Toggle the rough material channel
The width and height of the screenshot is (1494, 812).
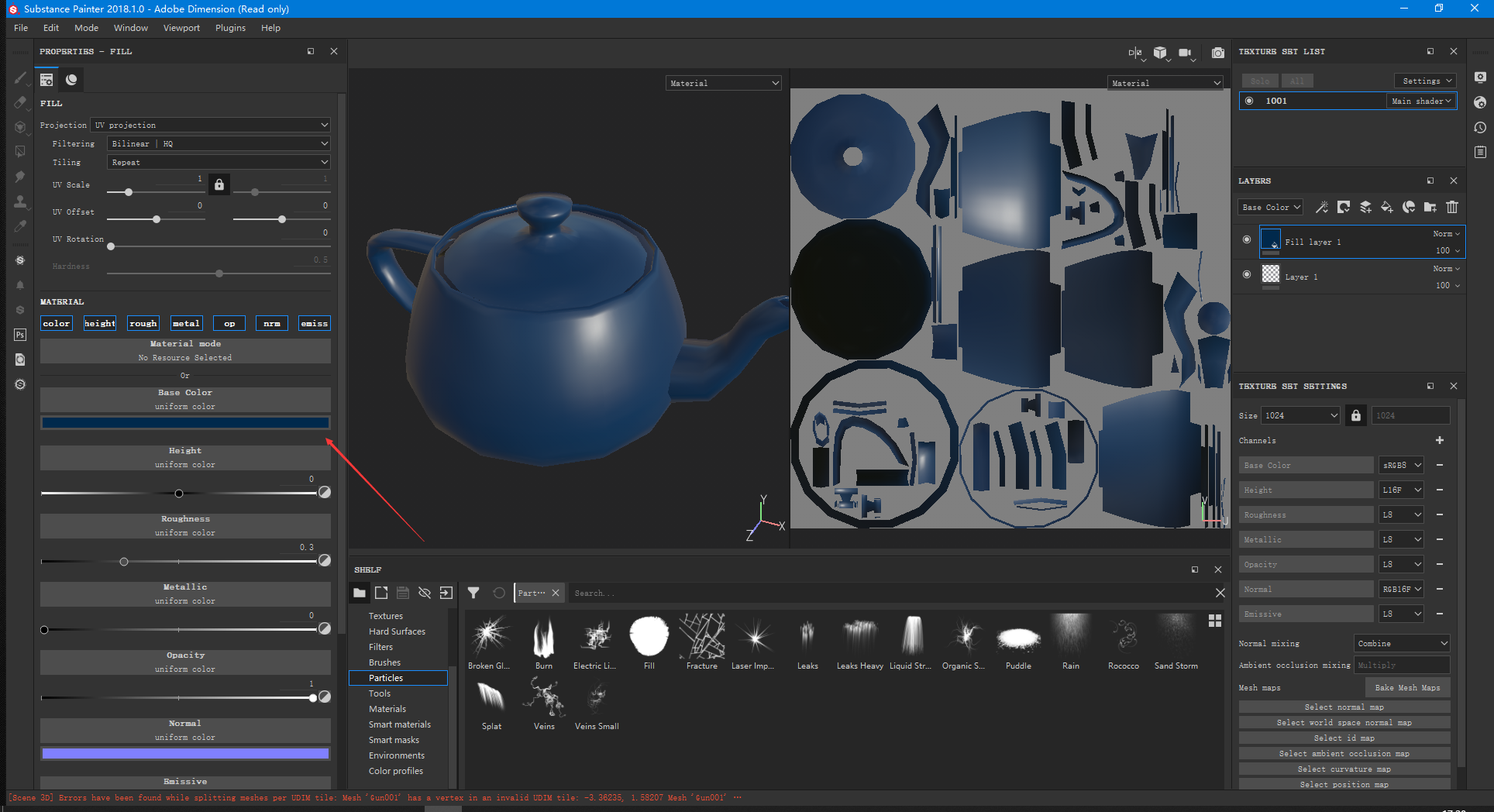point(143,323)
